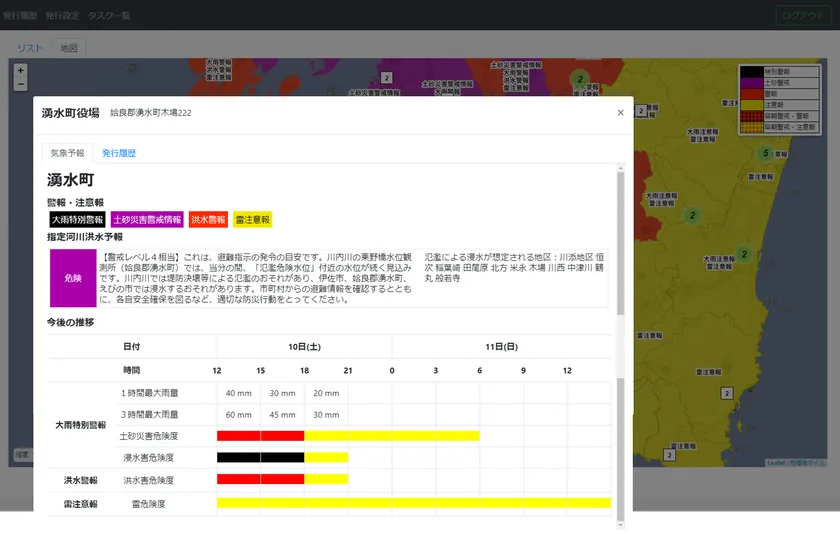
Task: Close the 湧水町役場 dialog
Action: pyautogui.click(x=620, y=113)
